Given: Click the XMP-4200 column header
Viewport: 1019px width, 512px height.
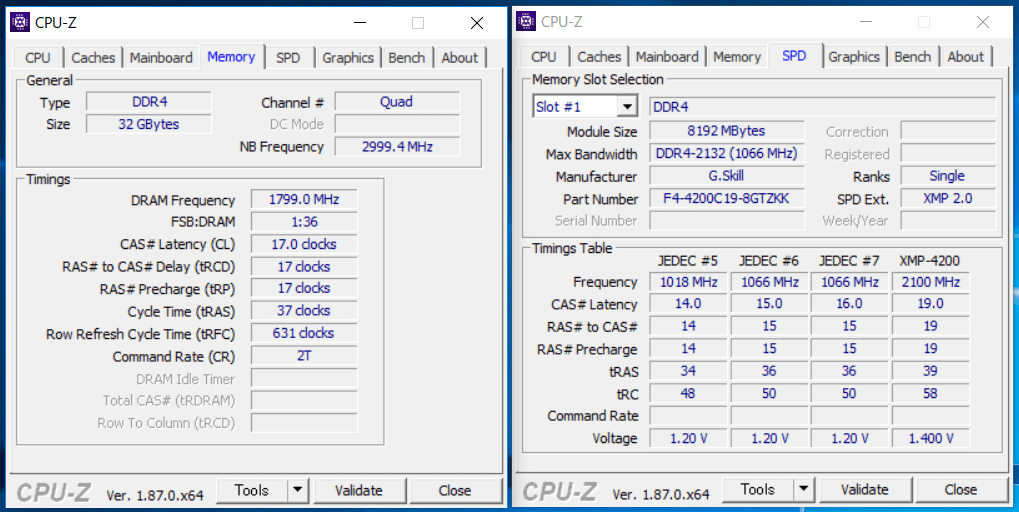Looking at the screenshot, I should tap(930, 261).
